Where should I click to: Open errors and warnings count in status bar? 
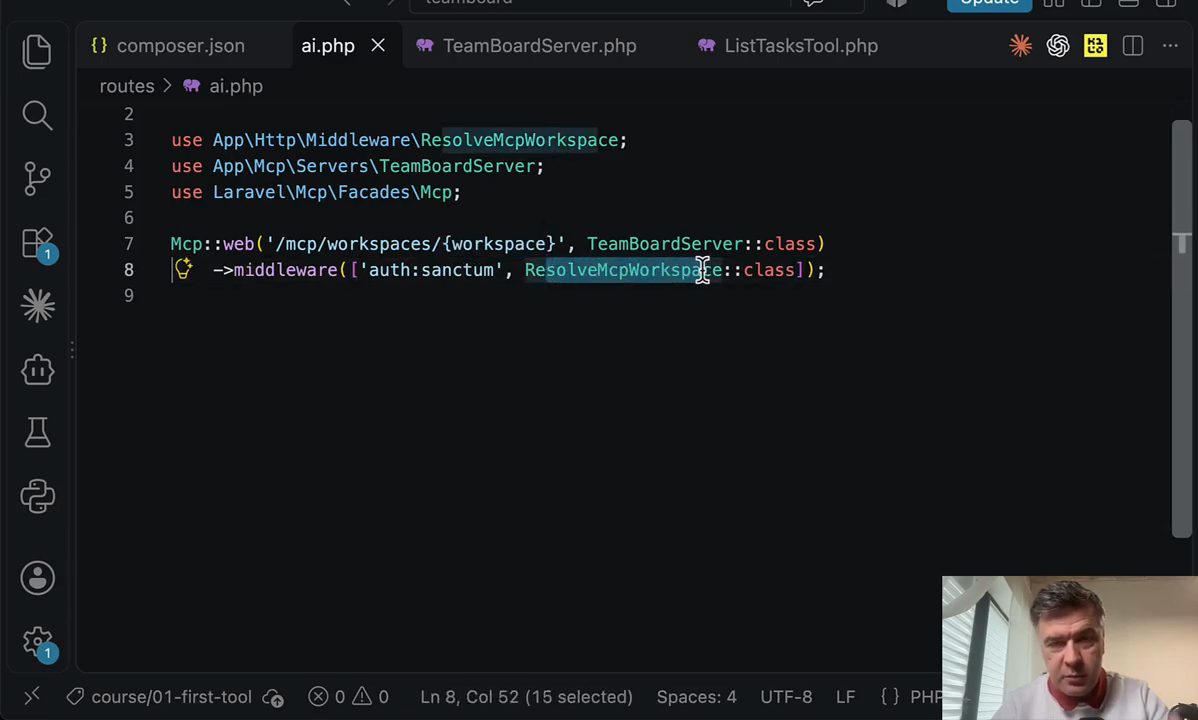click(348, 697)
